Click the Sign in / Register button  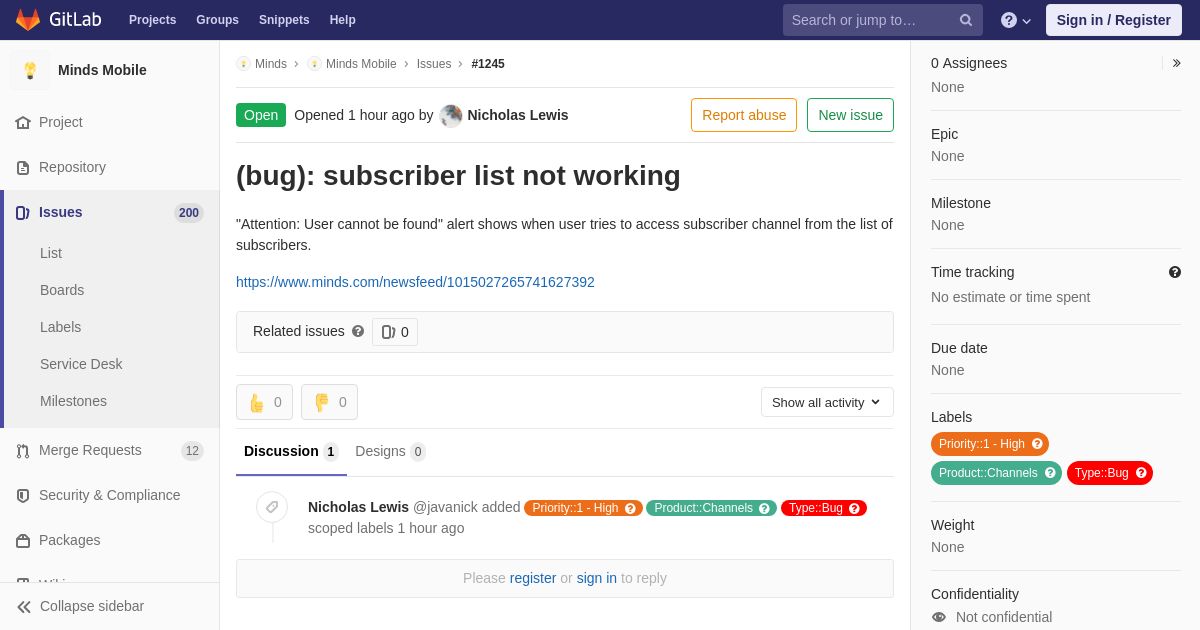point(1114,20)
